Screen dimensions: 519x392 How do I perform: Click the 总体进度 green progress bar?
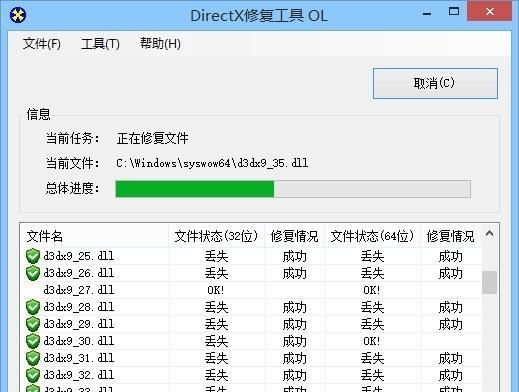[x=293, y=189]
